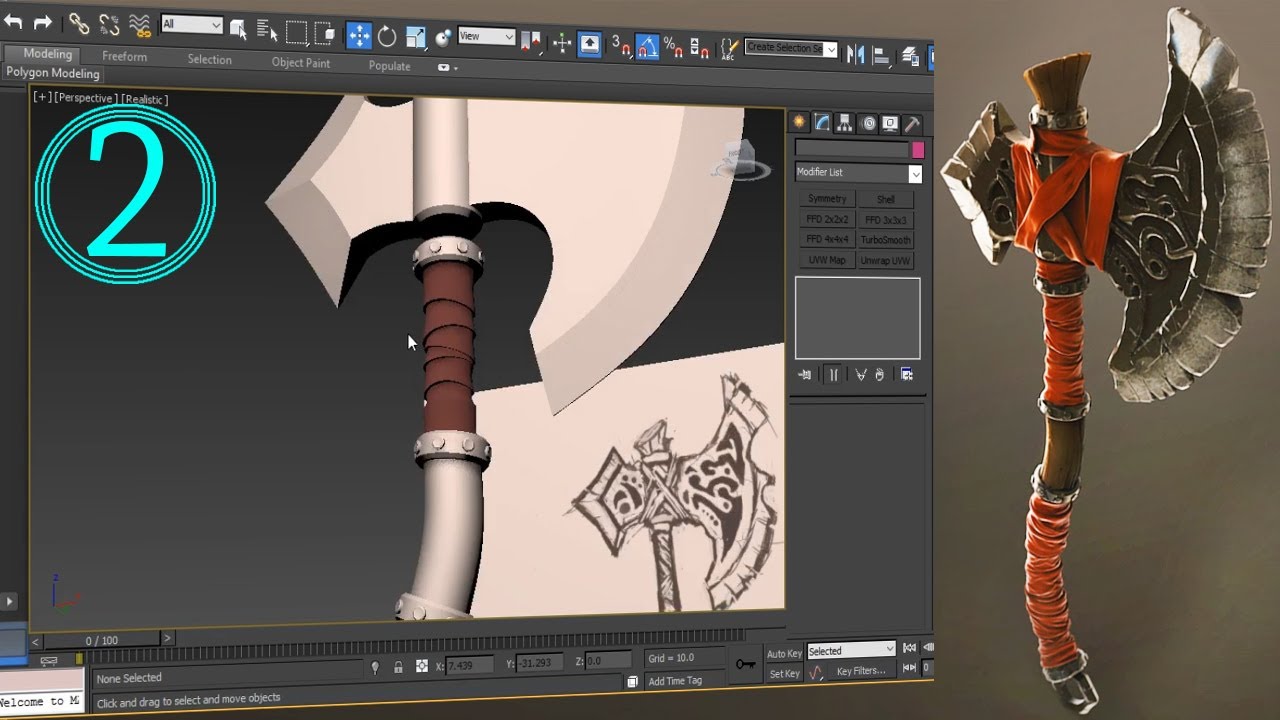
Task: Open Configure Modifier Sets icon
Action: click(907, 375)
